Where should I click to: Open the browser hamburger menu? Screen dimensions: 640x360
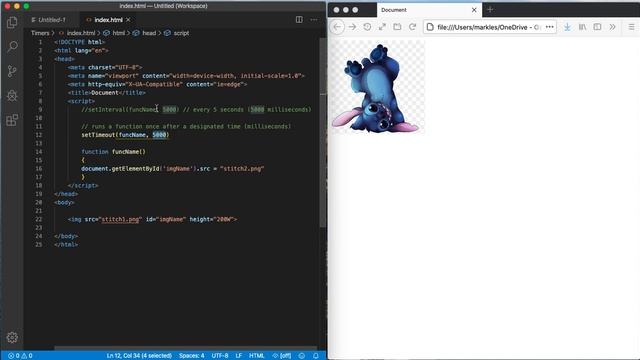(x=631, y=27)
